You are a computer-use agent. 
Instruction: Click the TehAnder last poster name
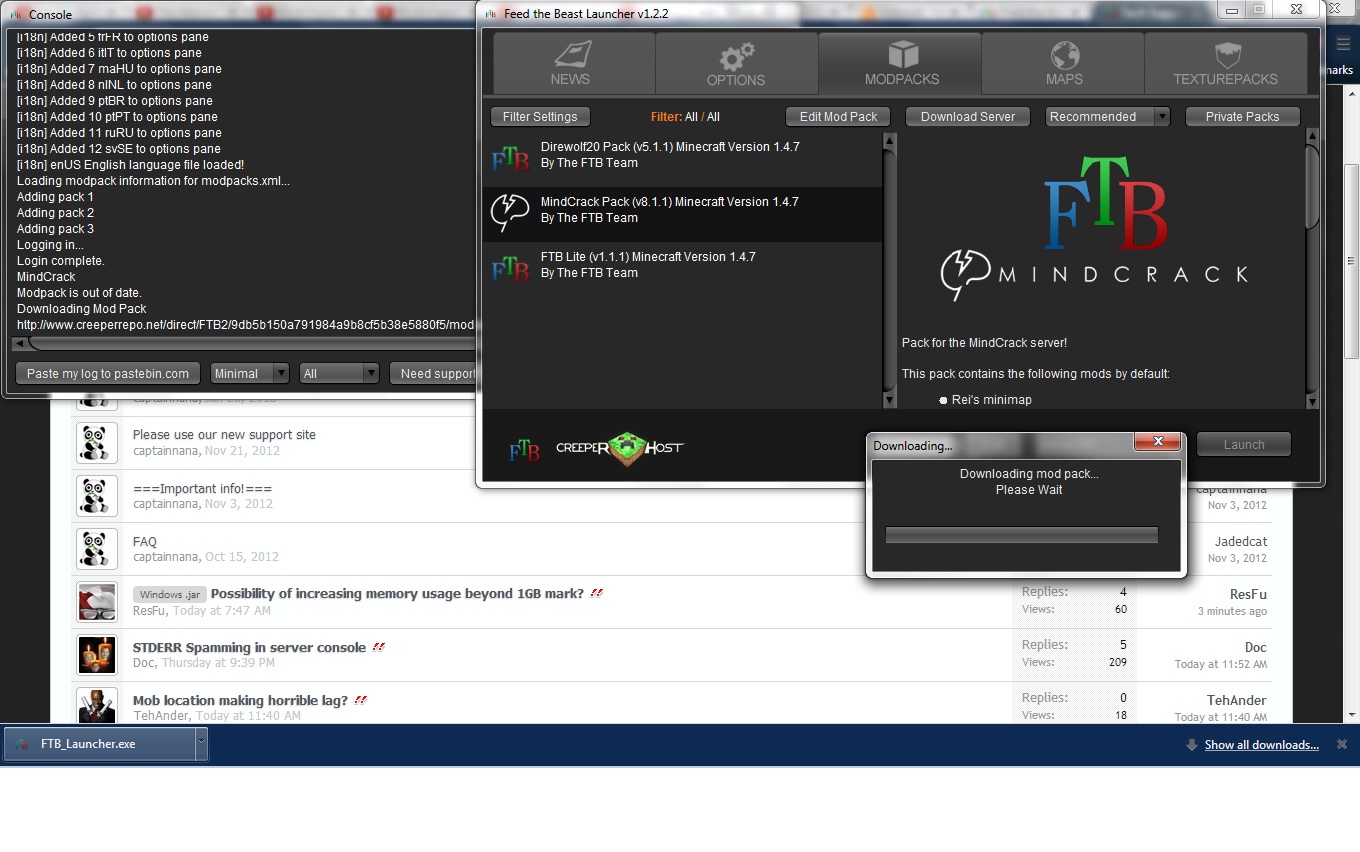coord(1236,701)
